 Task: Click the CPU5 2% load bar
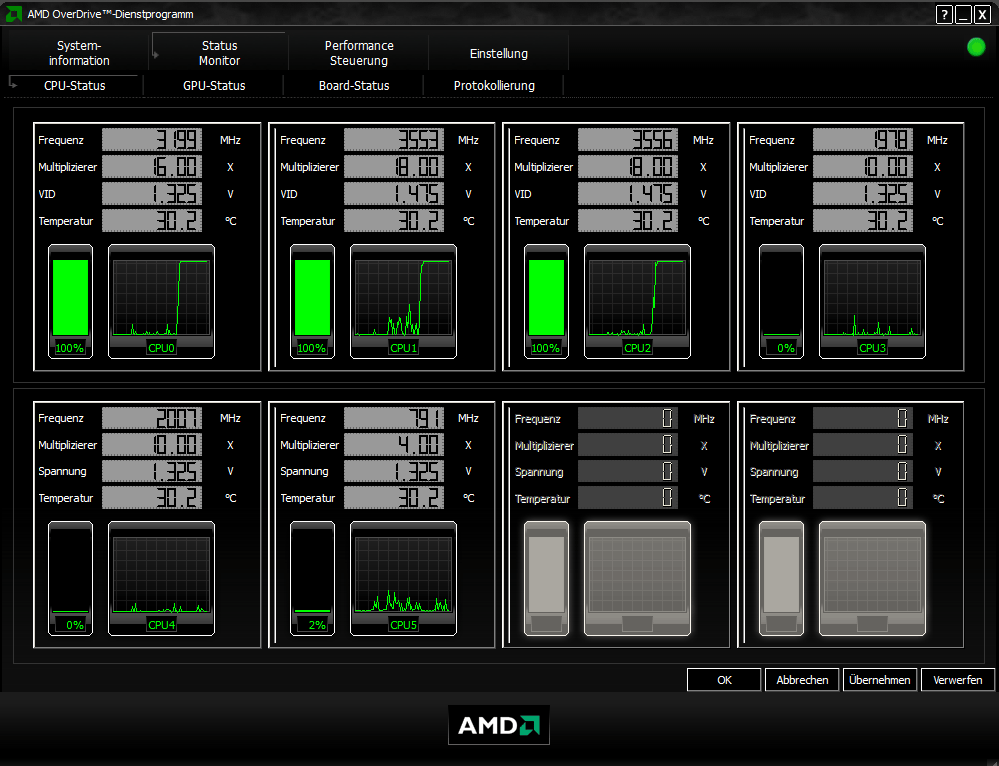tap(312, 579)
